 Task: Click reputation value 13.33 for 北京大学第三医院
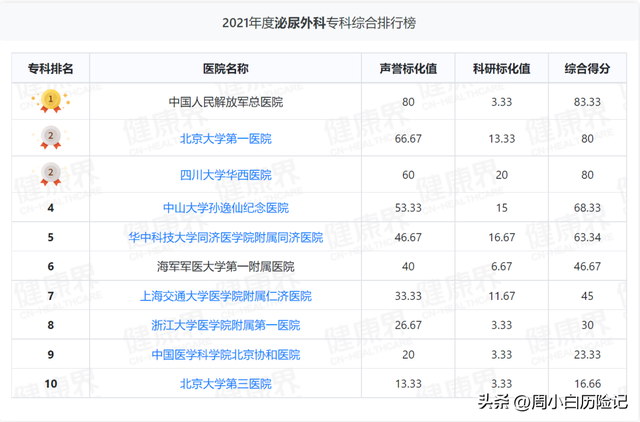[x=408, y=384]
